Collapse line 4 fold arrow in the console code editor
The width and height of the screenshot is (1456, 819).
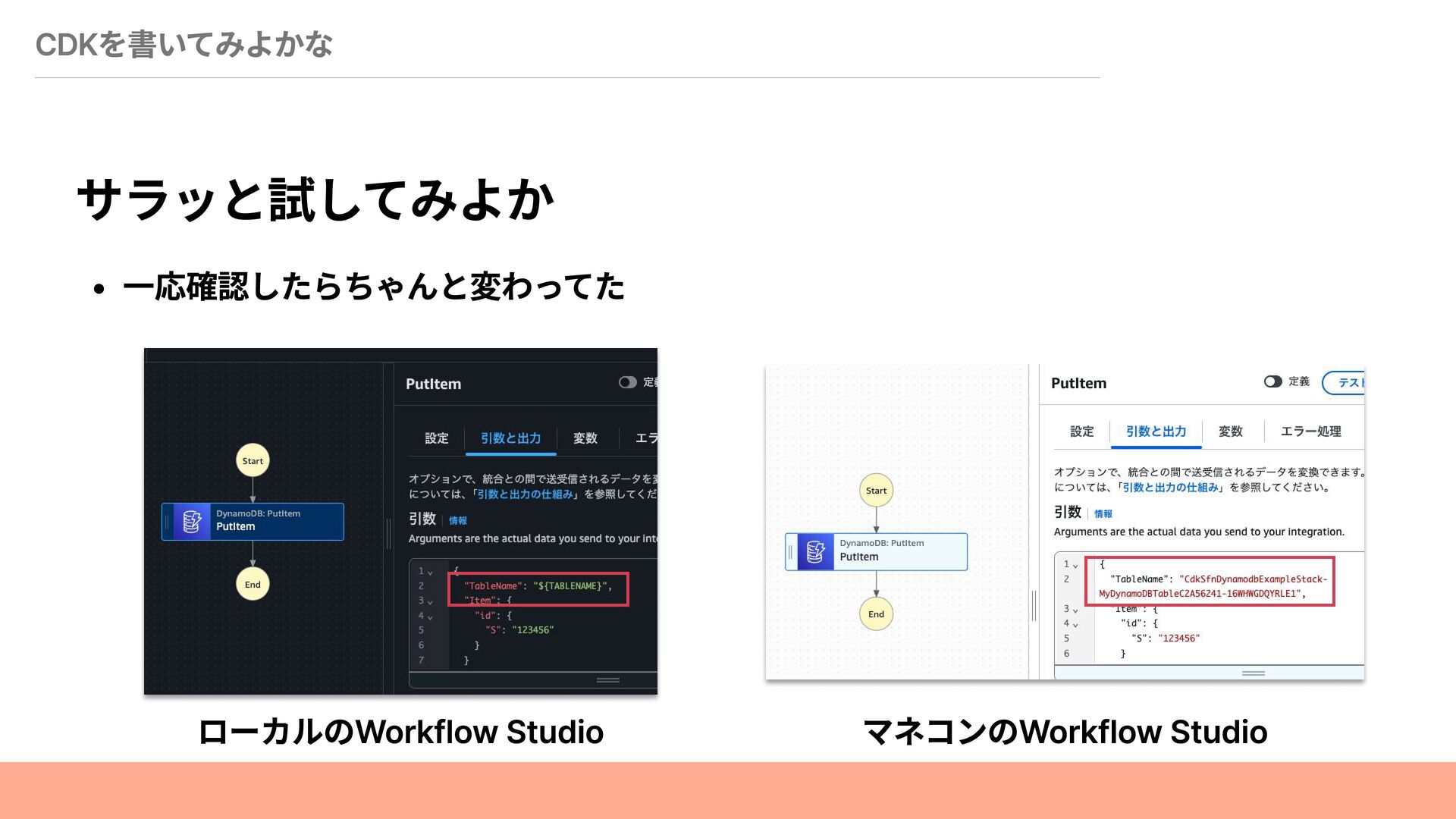(1075, 625)
